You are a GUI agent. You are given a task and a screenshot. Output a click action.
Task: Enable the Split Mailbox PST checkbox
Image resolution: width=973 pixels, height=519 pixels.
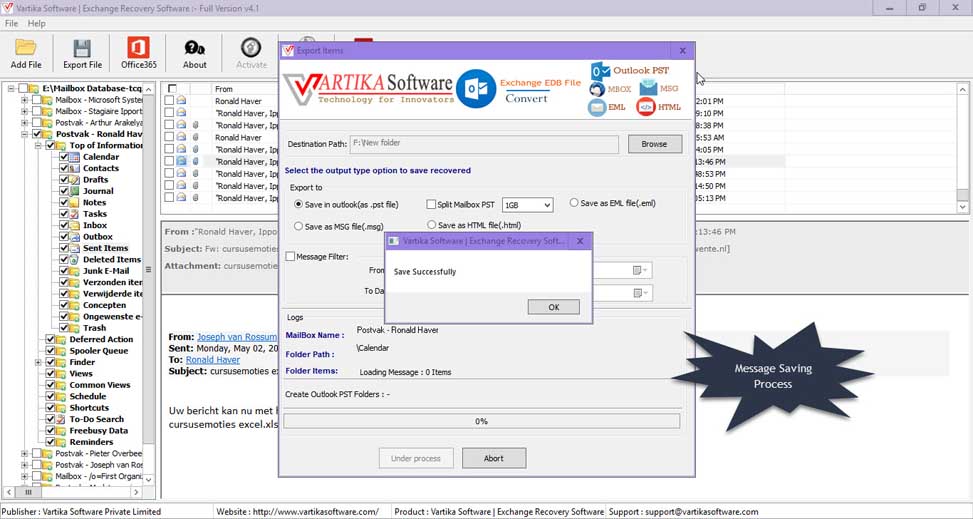(x=431, y=204)
